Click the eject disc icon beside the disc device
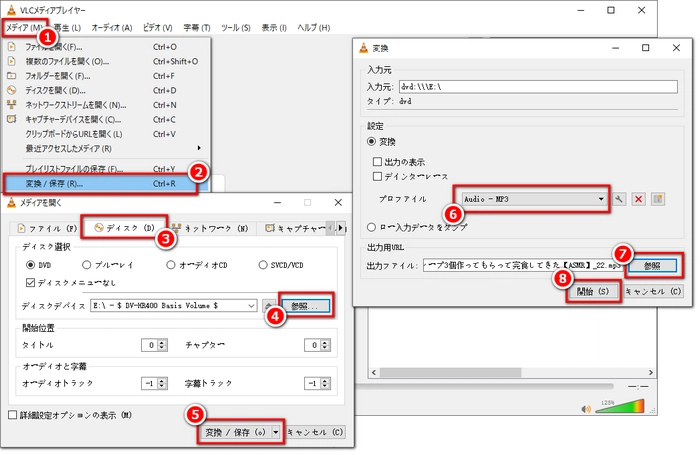Screen dimensions: 700x455 point(268,304)
